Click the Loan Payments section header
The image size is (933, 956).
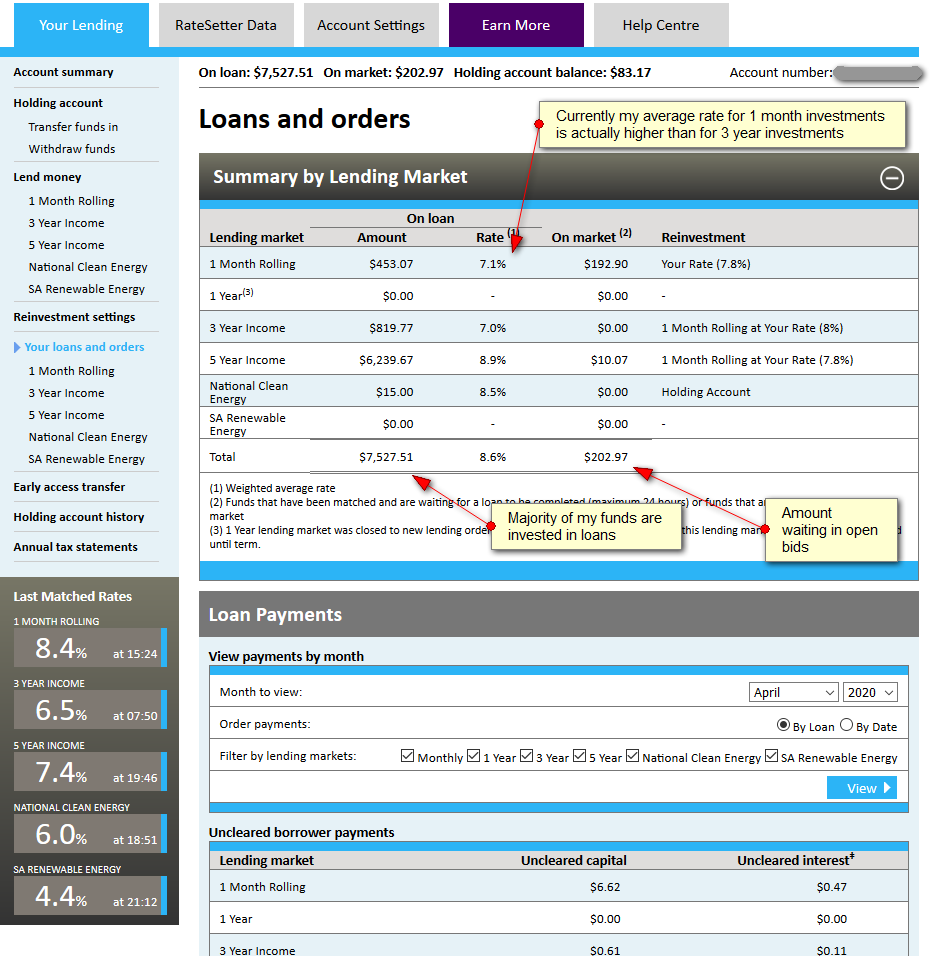pos(559,615)
